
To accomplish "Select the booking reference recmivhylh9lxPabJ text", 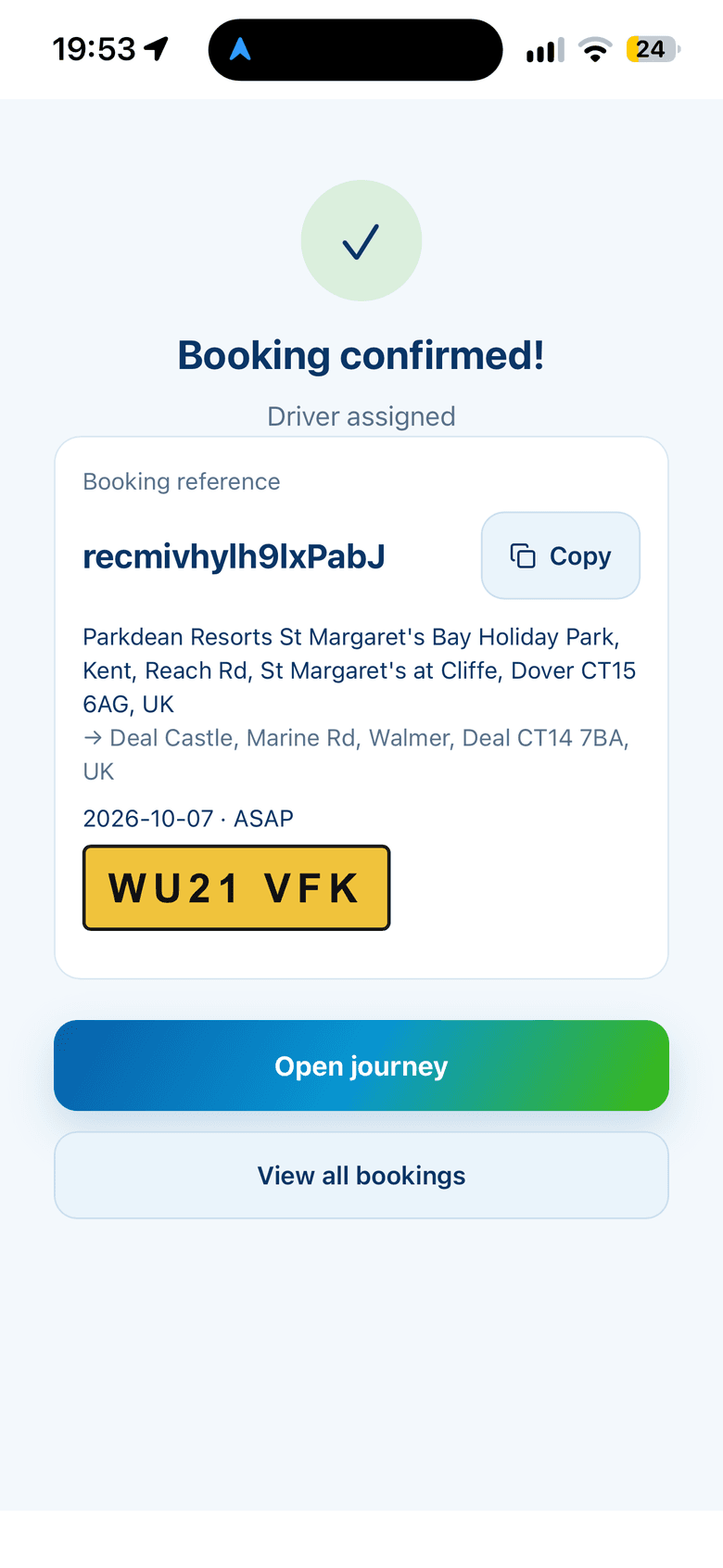I will [x=234, y=556].
